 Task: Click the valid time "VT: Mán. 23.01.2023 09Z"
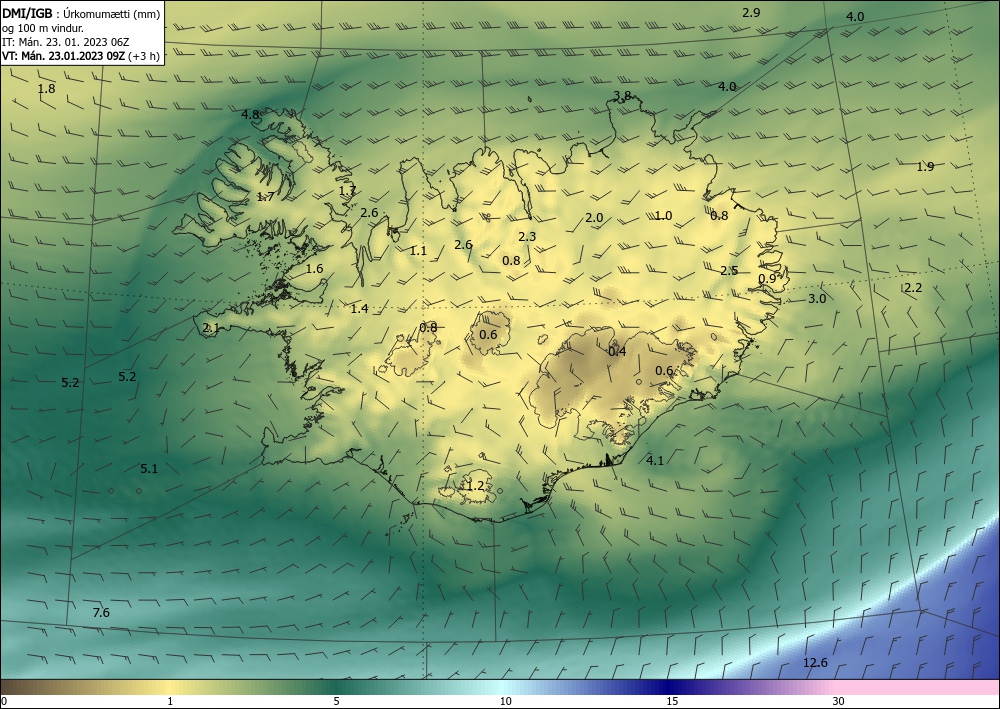tap(63, 56)
